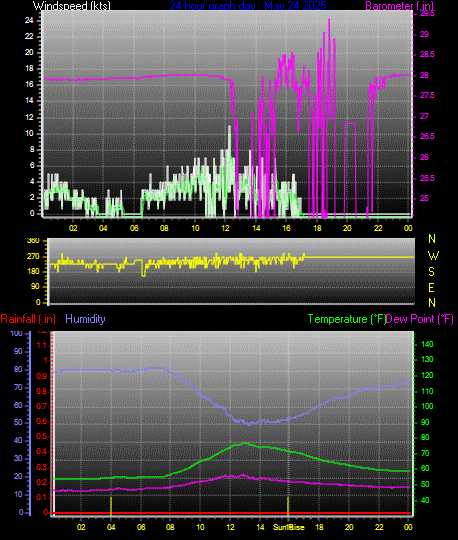Click the E compass label
This screenshot has height=540, width=458.
(431, 288)
